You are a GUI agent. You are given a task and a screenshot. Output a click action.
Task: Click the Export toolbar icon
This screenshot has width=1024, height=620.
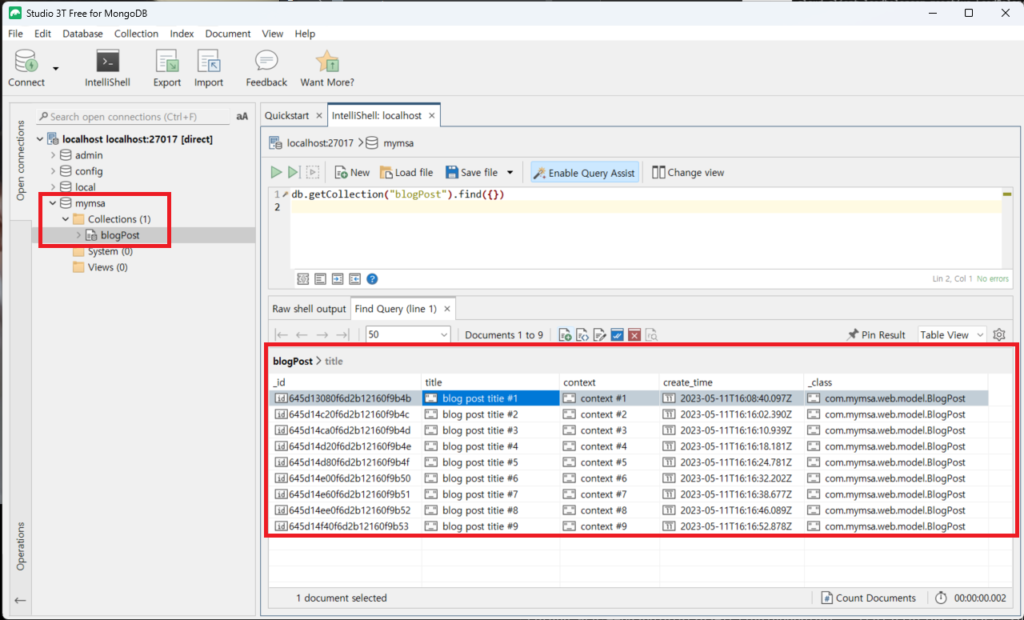click(167, 62)
